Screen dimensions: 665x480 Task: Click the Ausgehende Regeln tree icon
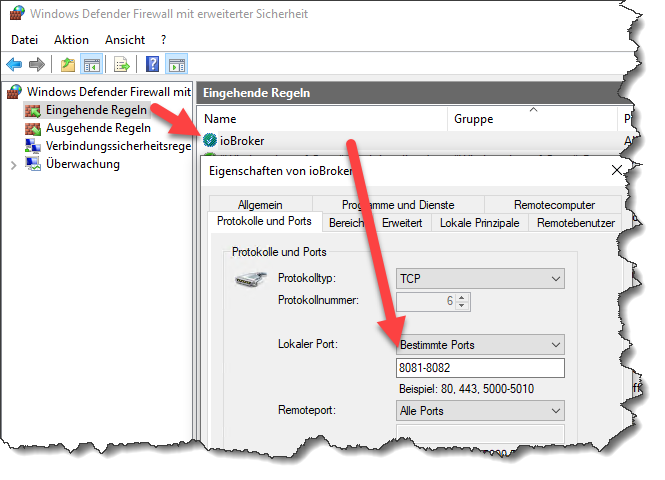pyautogui.click(x=33, y=128)
